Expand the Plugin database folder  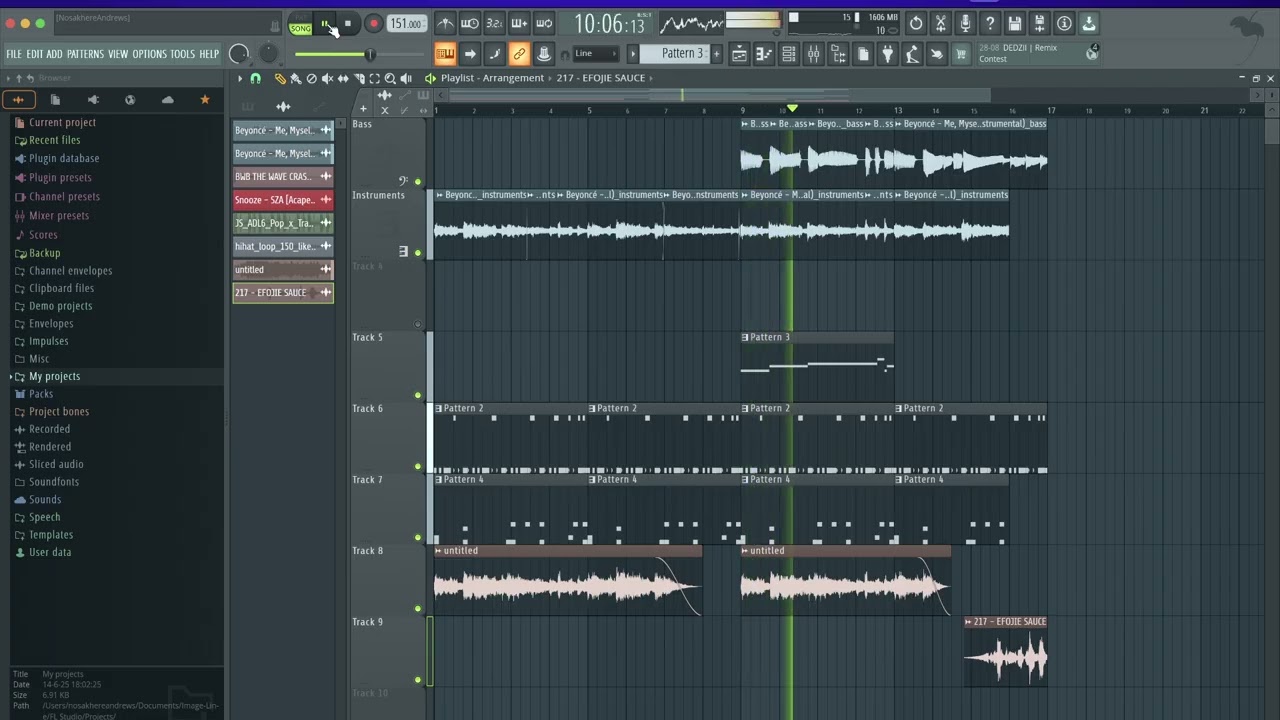64,158
